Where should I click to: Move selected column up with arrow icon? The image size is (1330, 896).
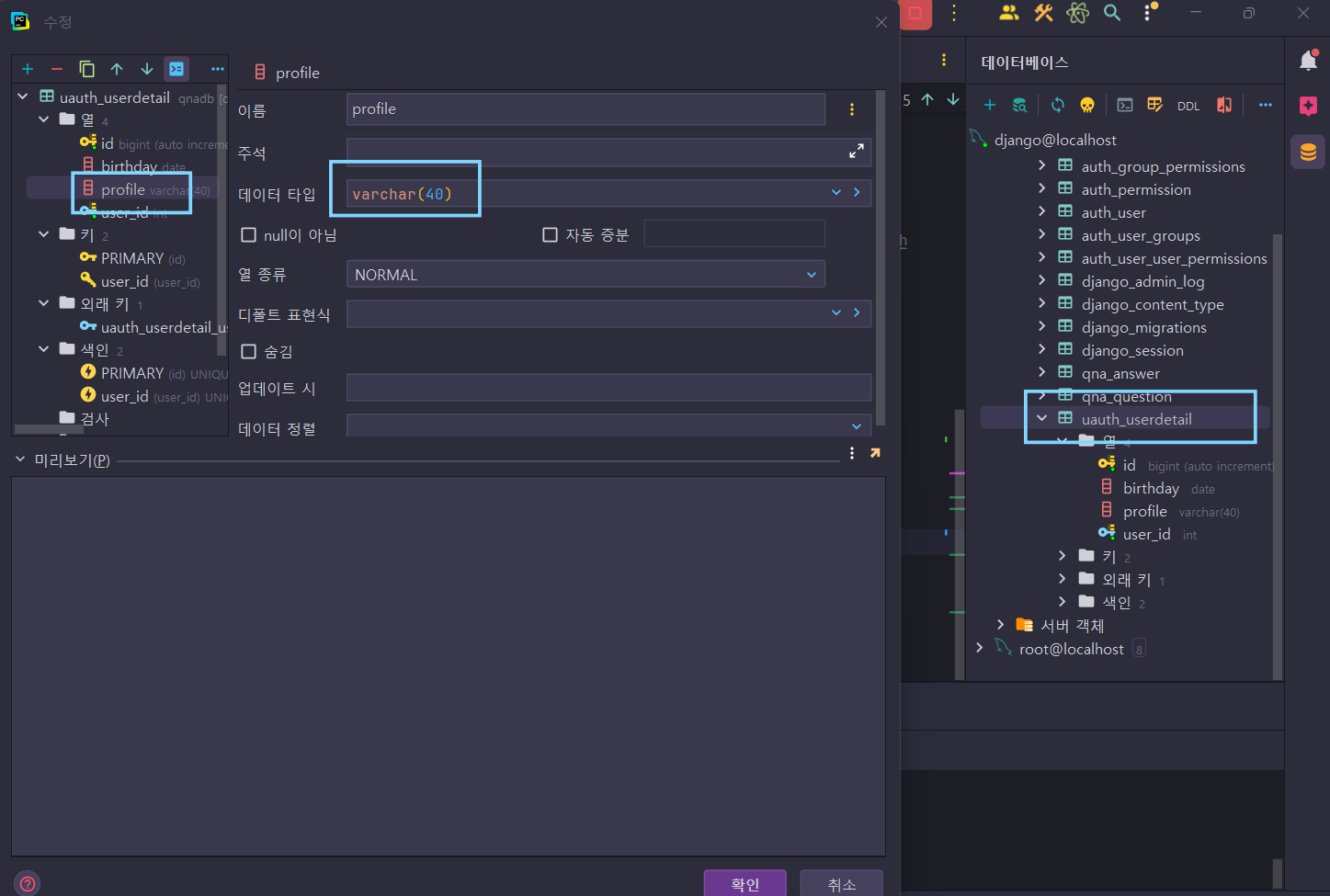point(117,69)
